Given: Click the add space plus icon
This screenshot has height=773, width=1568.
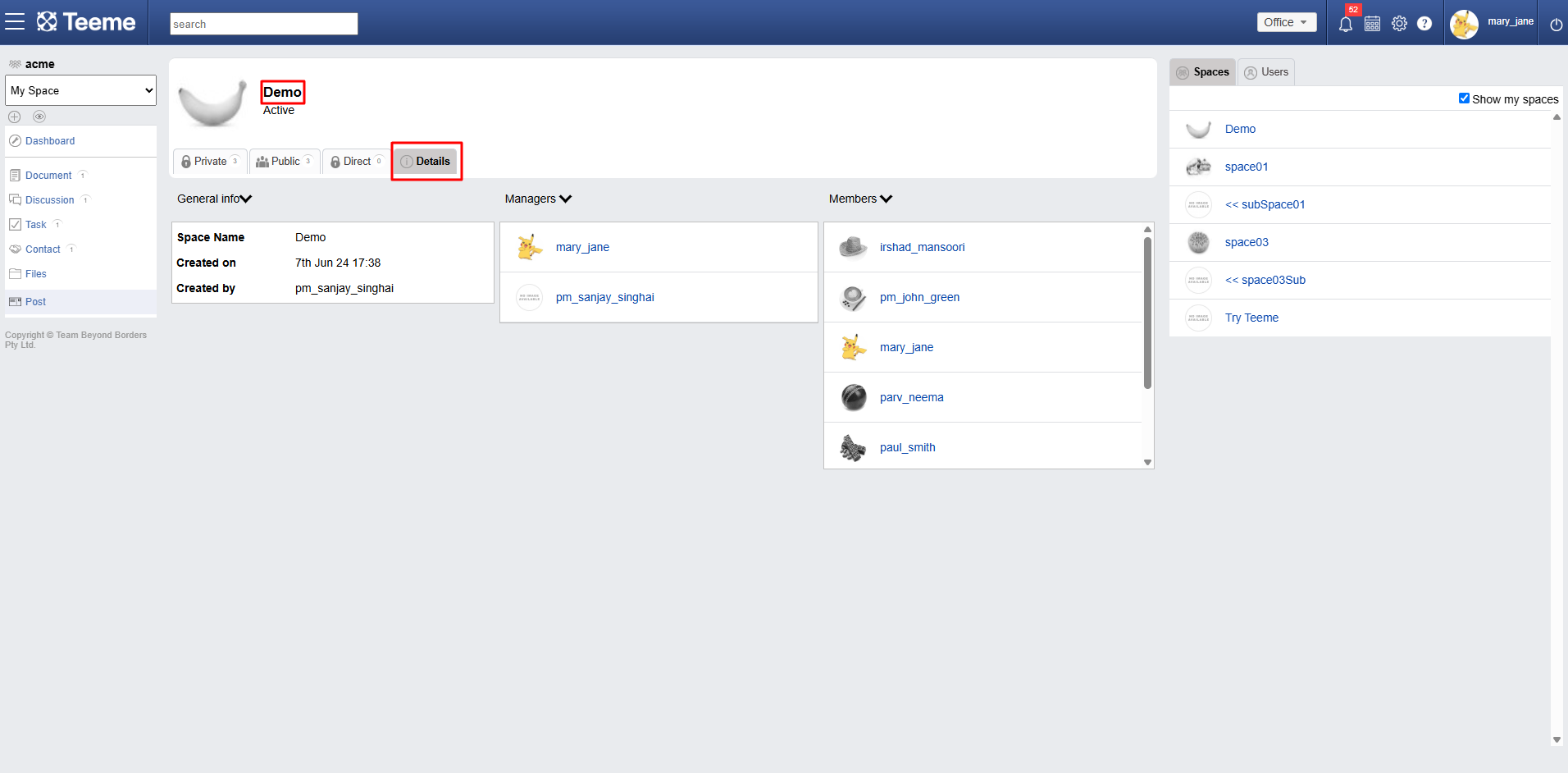Looking at the screenshot, I should tap(14, 117).
